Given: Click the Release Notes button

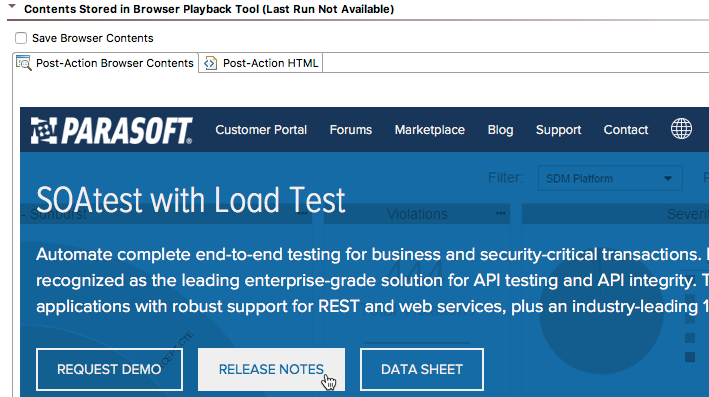Looking at the screenshot, I should [x=271, y=369].
